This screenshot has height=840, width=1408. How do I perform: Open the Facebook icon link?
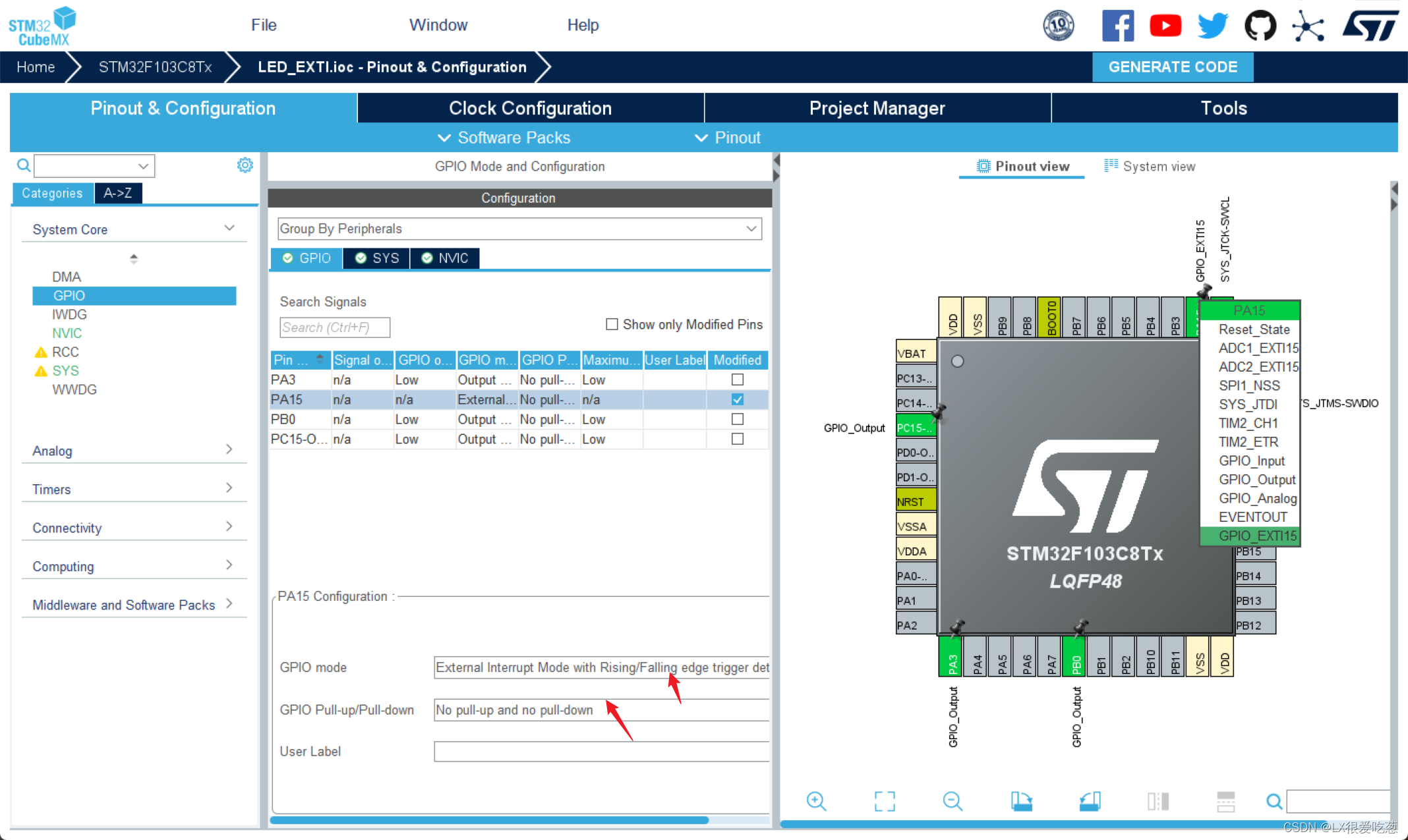point(1118,26)
